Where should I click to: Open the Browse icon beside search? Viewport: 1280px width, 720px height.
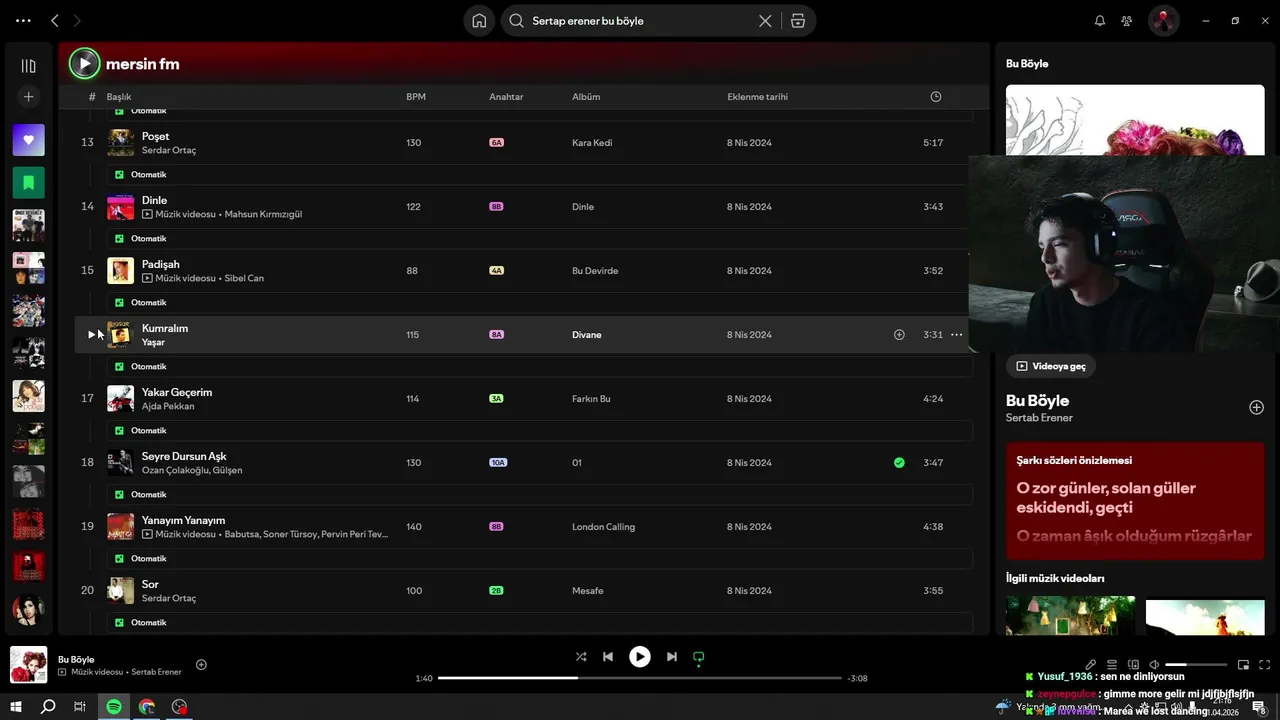pos(797,21)
